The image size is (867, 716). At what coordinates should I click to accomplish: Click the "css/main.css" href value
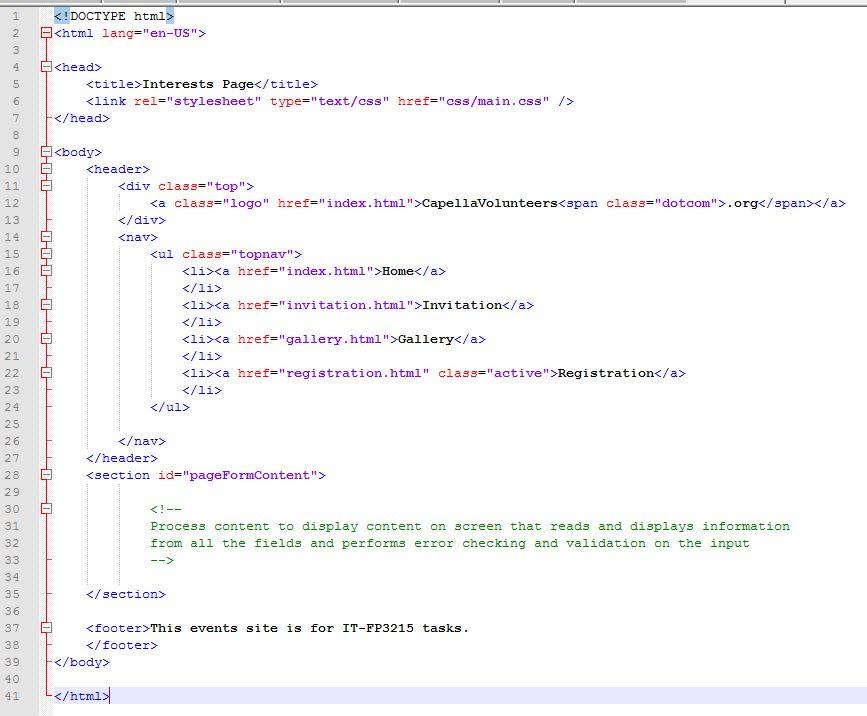tap(494, 101)
